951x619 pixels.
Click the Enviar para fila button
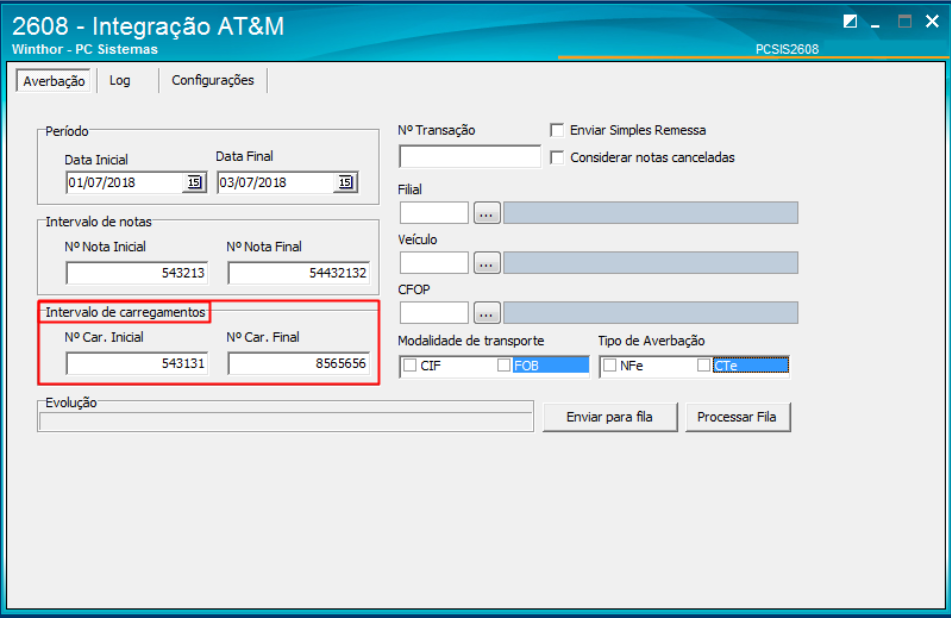610,417
